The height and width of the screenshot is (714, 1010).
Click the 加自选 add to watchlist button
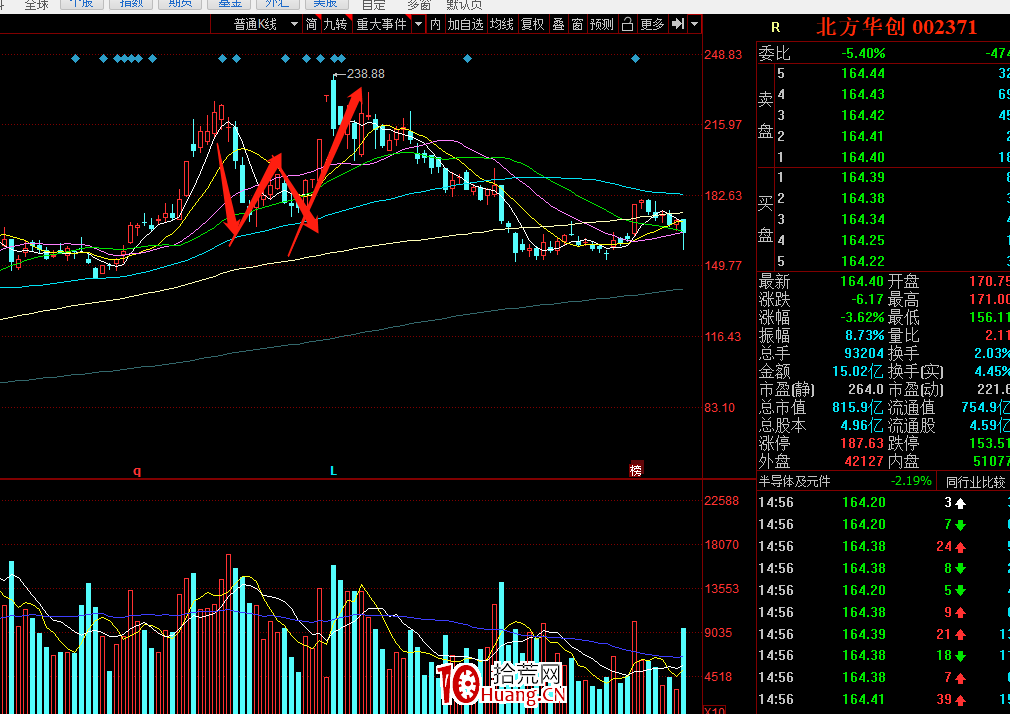(465, 24)
